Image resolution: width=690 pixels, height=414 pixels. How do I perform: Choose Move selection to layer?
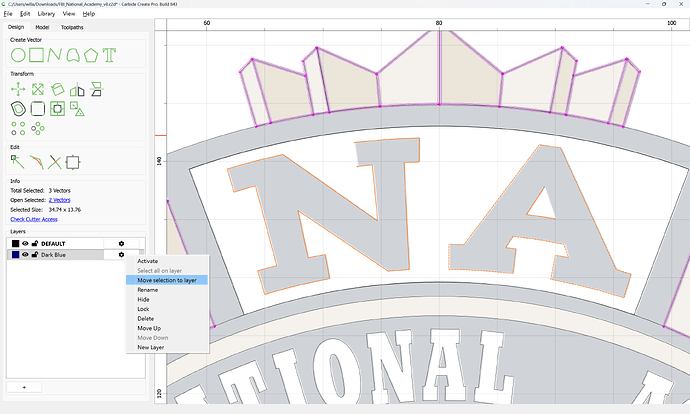click(x=167, y=280)
